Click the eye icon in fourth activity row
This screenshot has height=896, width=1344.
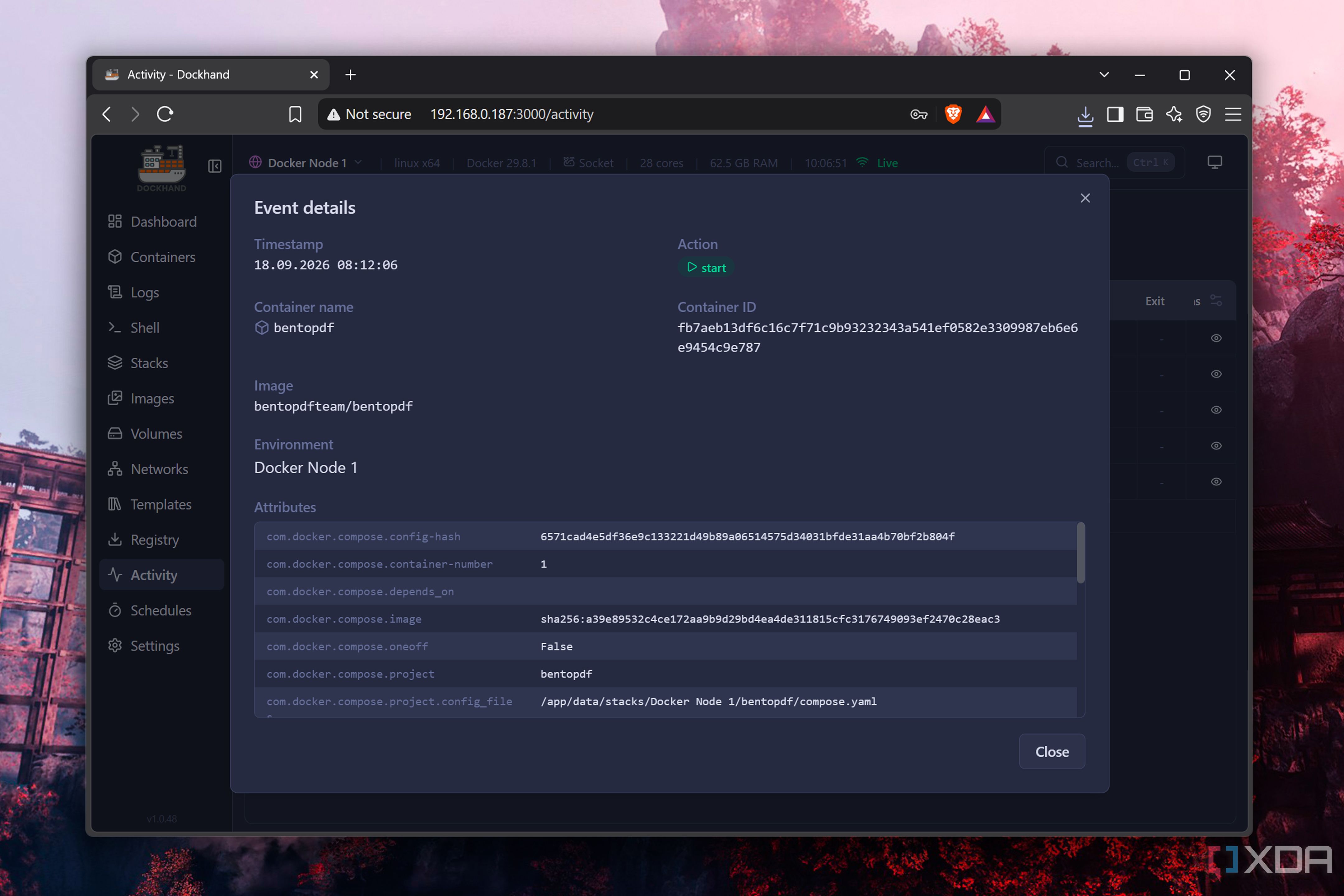[x=1216, y=446]
